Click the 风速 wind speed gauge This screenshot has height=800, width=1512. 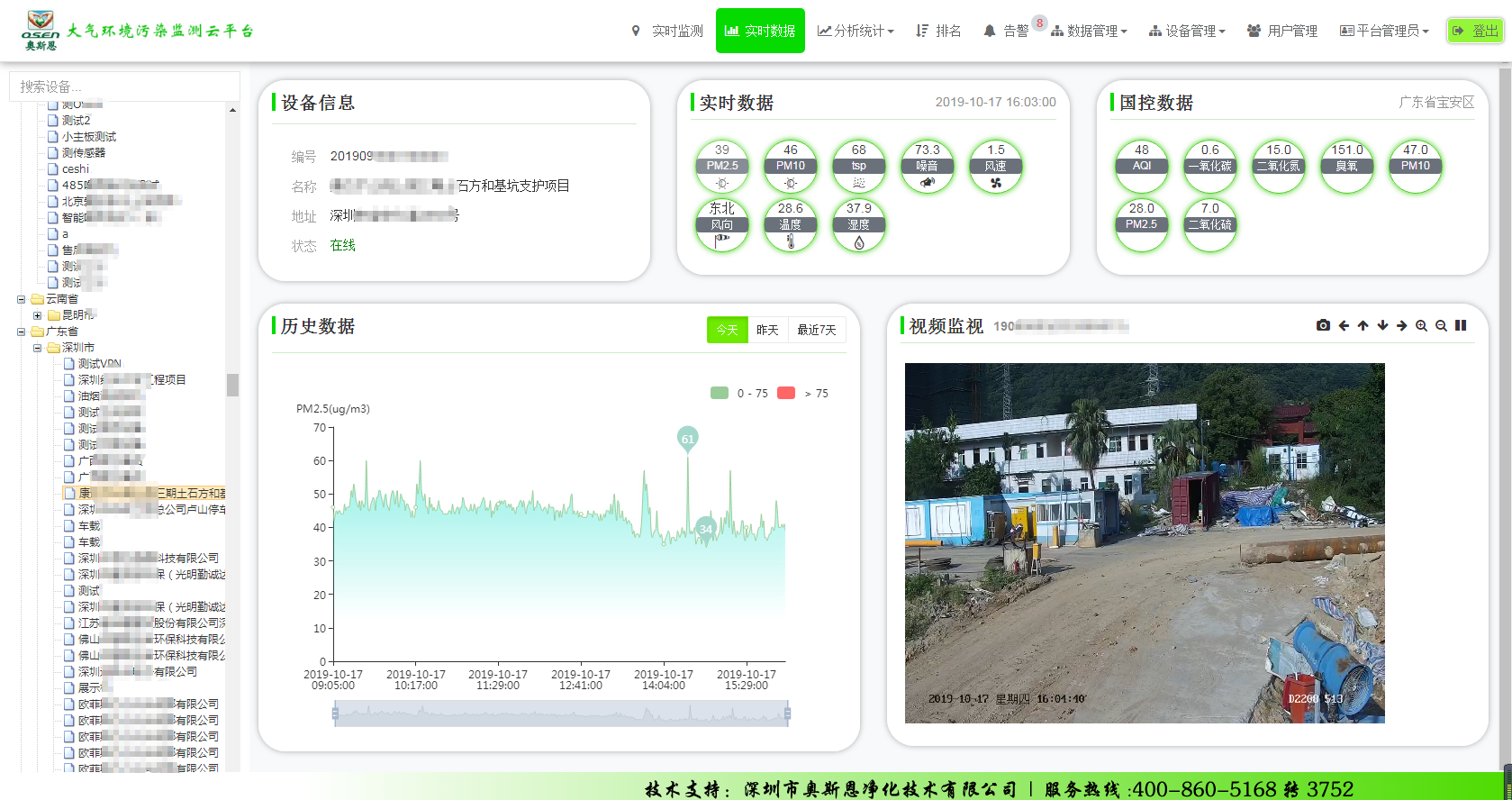pos(996,166)
